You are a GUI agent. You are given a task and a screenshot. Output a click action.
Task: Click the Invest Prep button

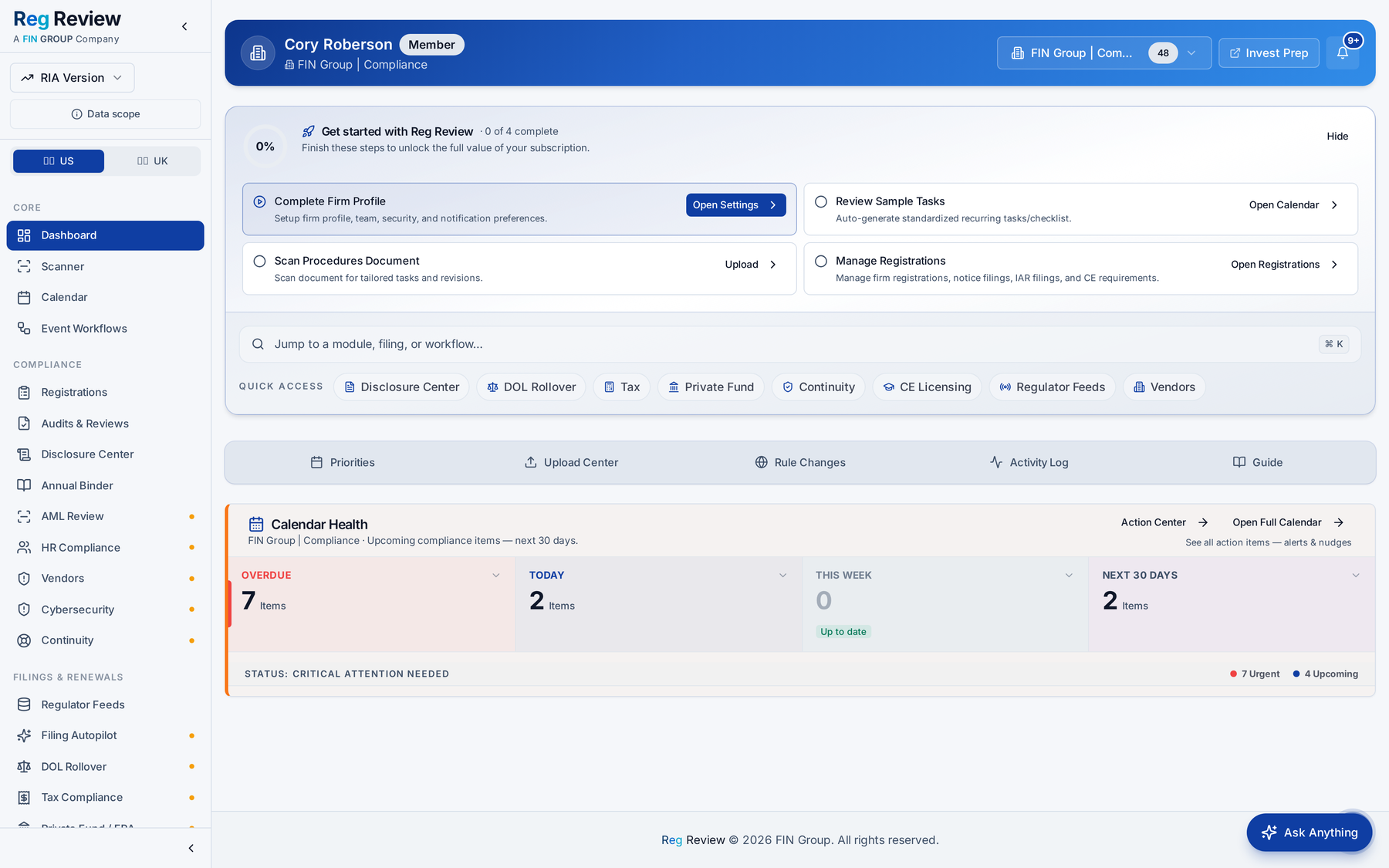tap(1269, 53)
